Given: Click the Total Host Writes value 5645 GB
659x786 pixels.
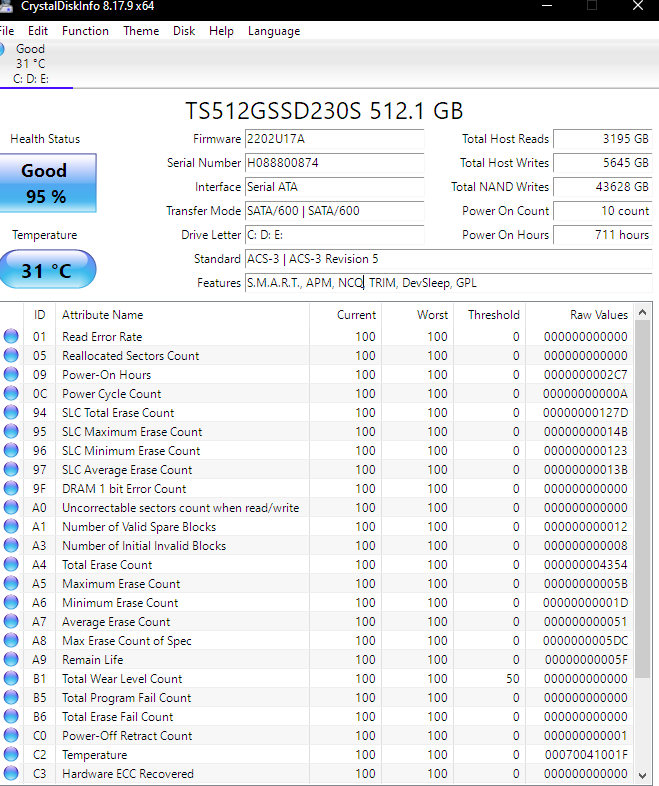Looking at the screenshot, I should tap(602, 163).
